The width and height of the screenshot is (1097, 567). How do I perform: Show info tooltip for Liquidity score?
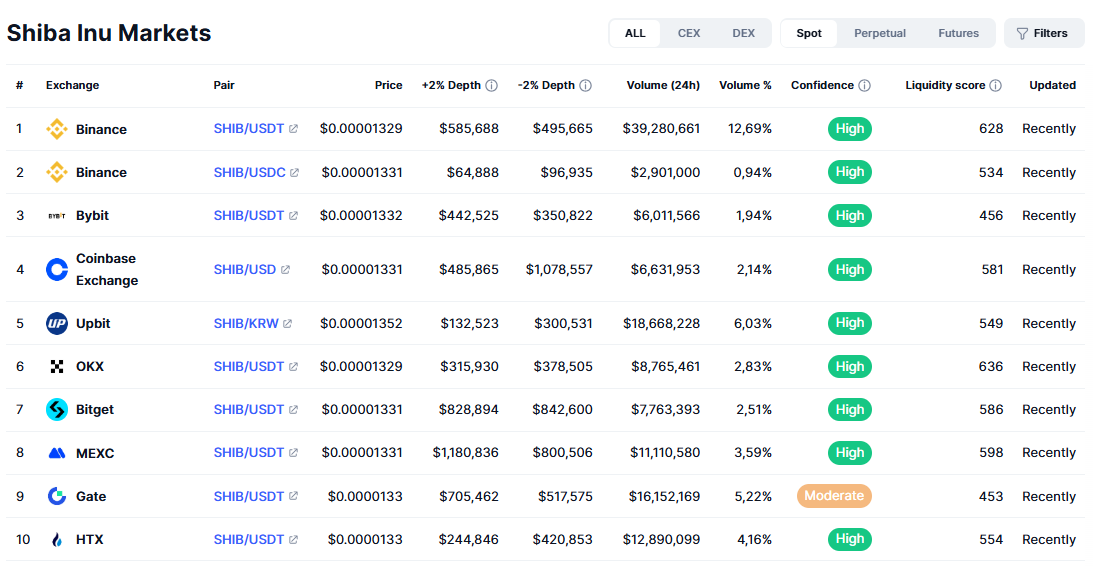point(996,85)
